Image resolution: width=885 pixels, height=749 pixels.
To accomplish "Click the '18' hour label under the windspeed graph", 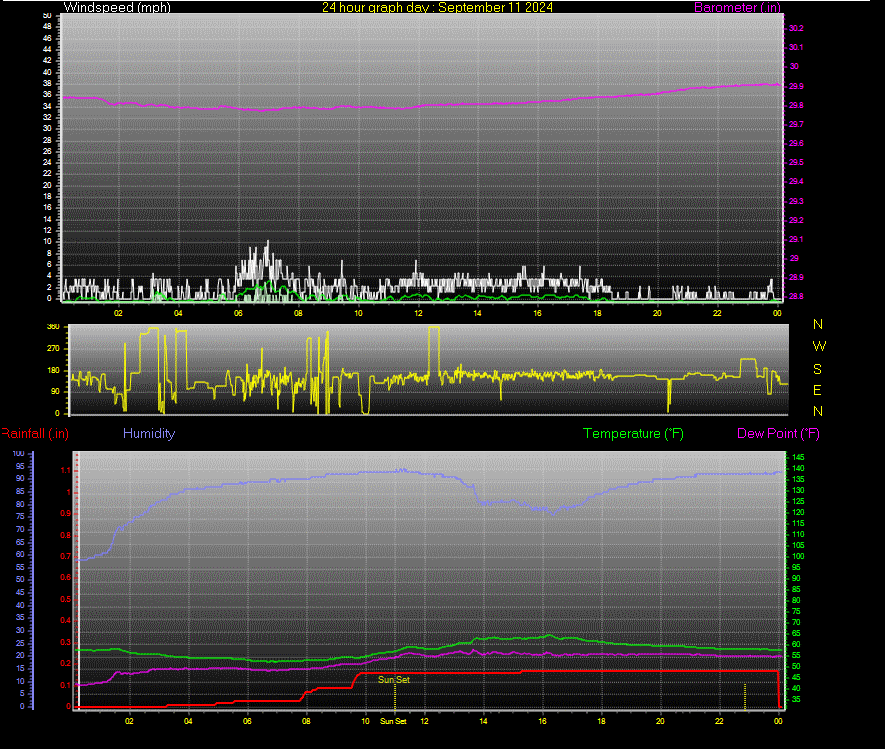I will click(x=597, y=313).
